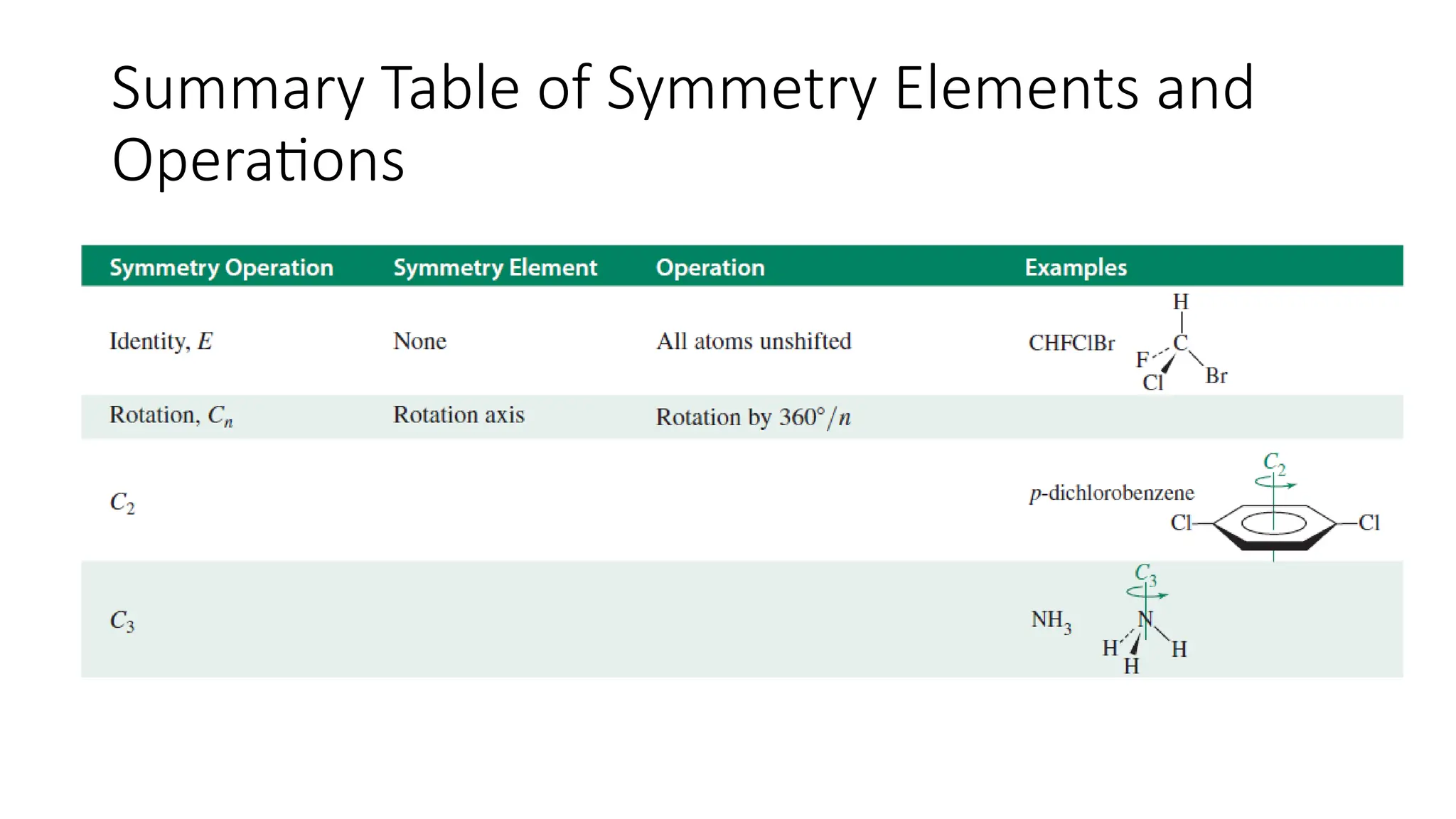The width and height of the screenshot is (1456, 819).
Task: Select the 'p-dichlorobenzene' label
Action: 1111,493
